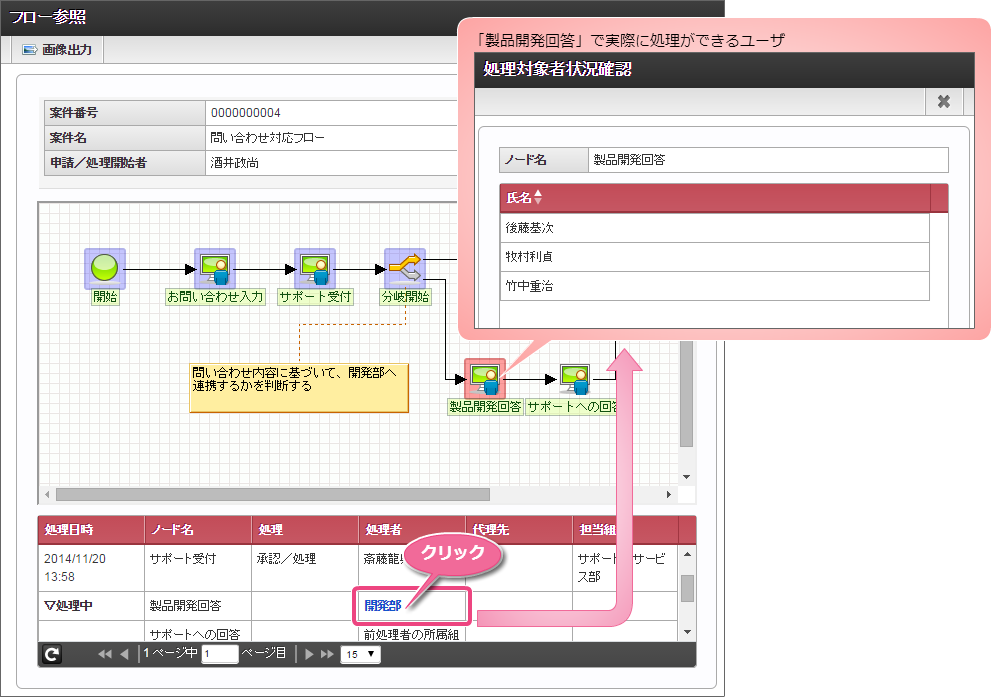
Task: Click the applicant name 酒井政尚
Action: [x=234, y=163]
